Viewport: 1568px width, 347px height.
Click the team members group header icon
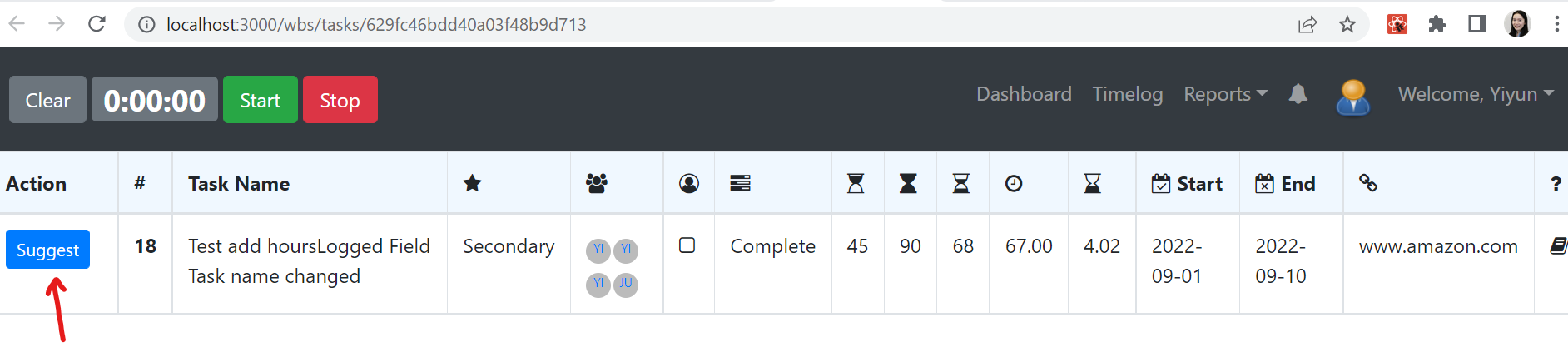pos(597,183)
